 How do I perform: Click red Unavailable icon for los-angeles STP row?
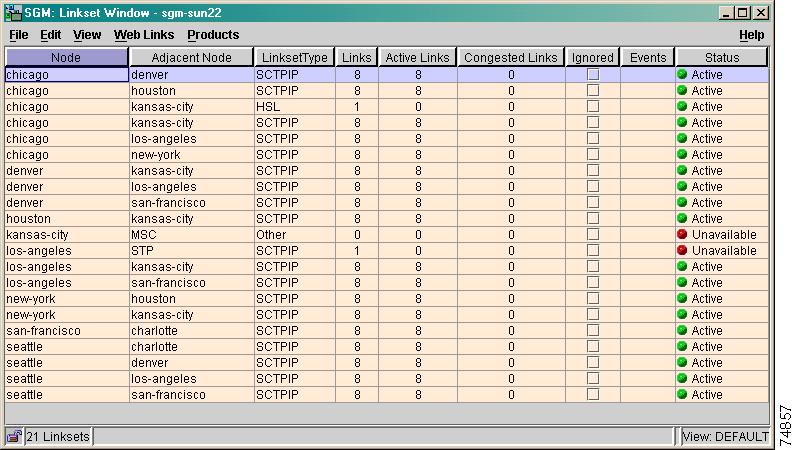tap(682, 250)
